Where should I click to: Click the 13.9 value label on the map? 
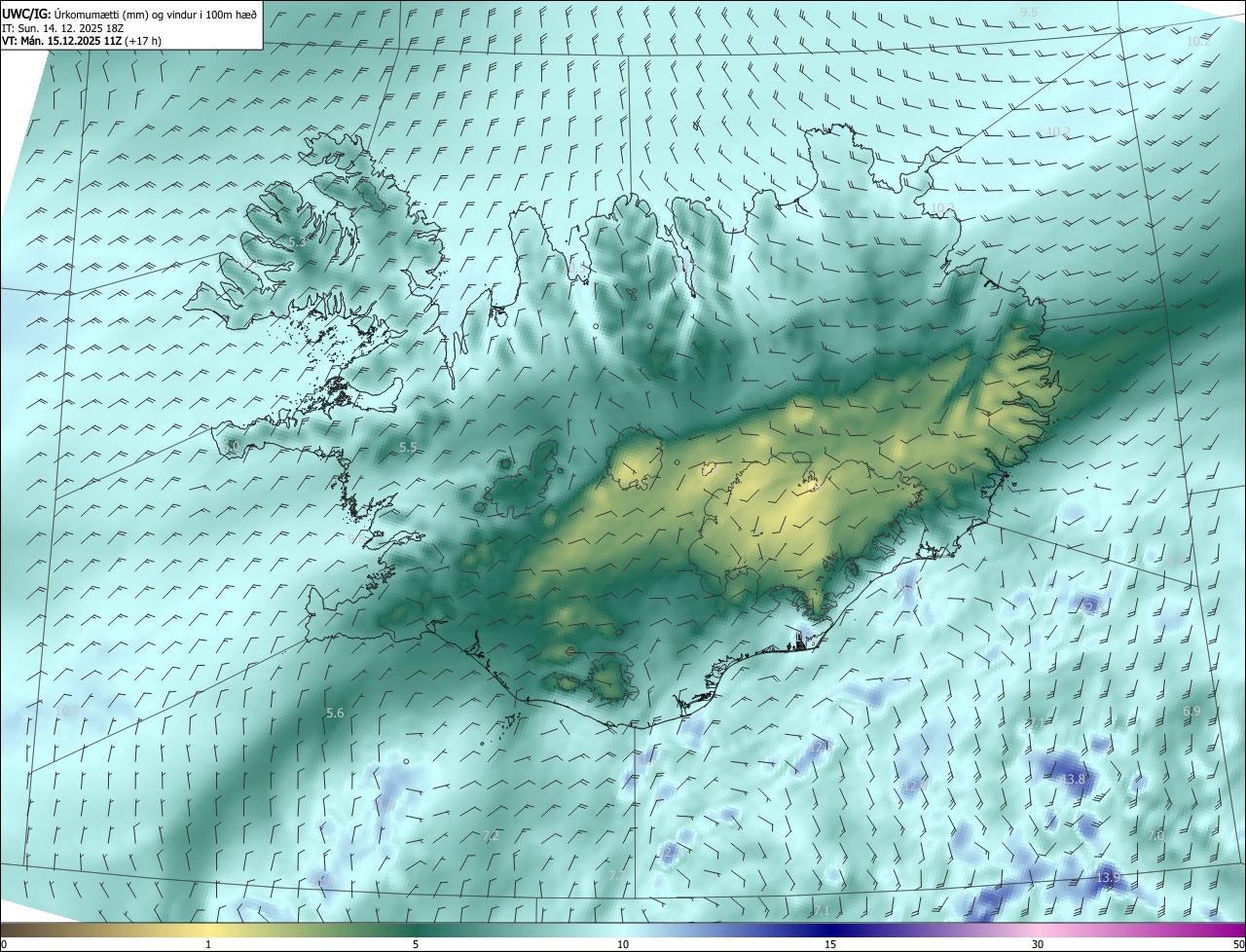point(1109,878)
